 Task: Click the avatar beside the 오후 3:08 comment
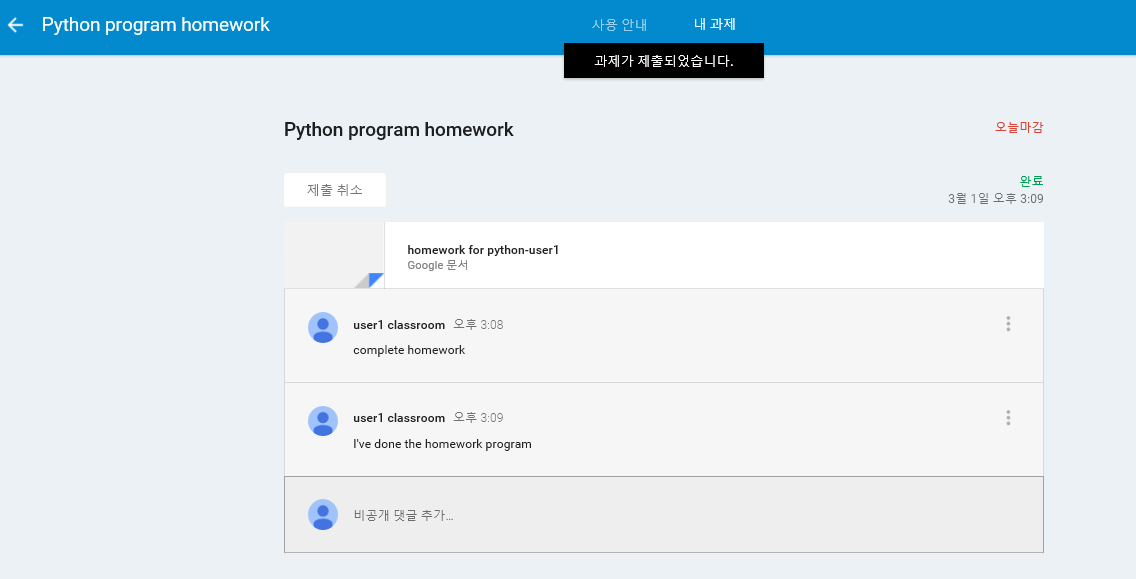pyautogui.click(x=323, y=328)
